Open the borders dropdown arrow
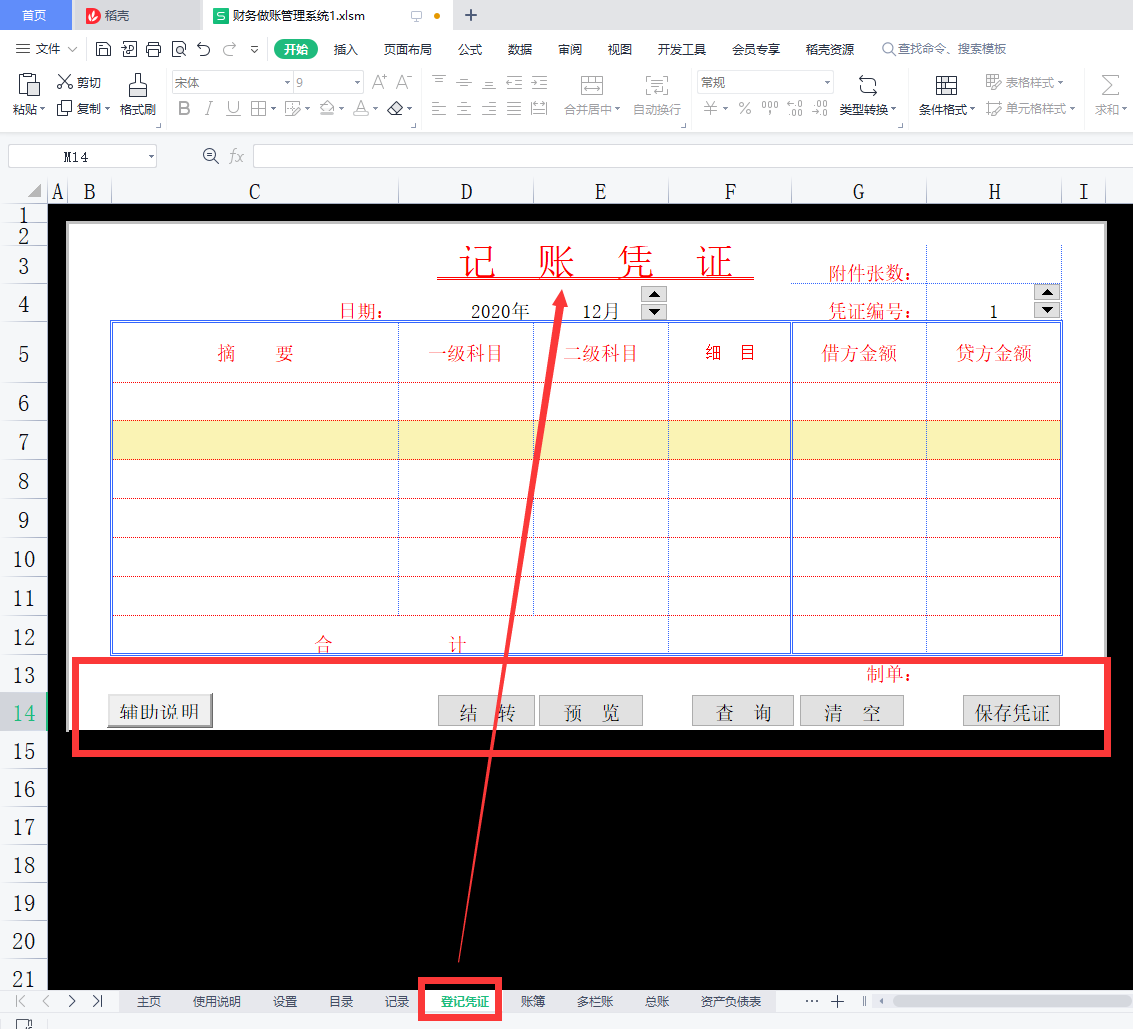The width and height of the screenshot is (1133, 1029). click(x=273, y=109)
